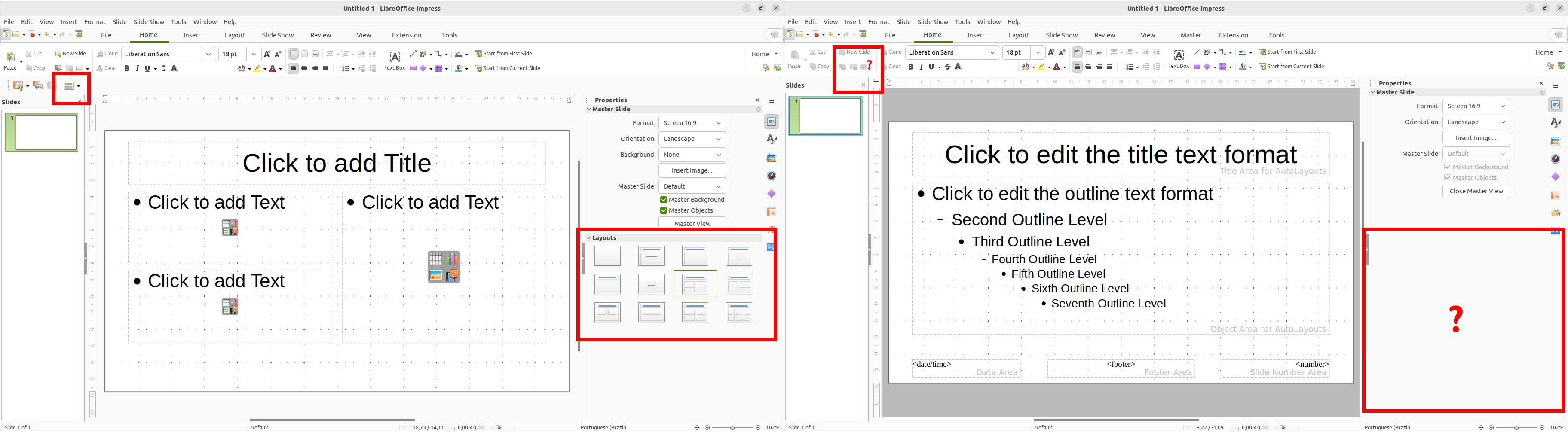The image size is (1568, 432).
Task: Select the Insert Text Box tool
Action: (395, 57)
